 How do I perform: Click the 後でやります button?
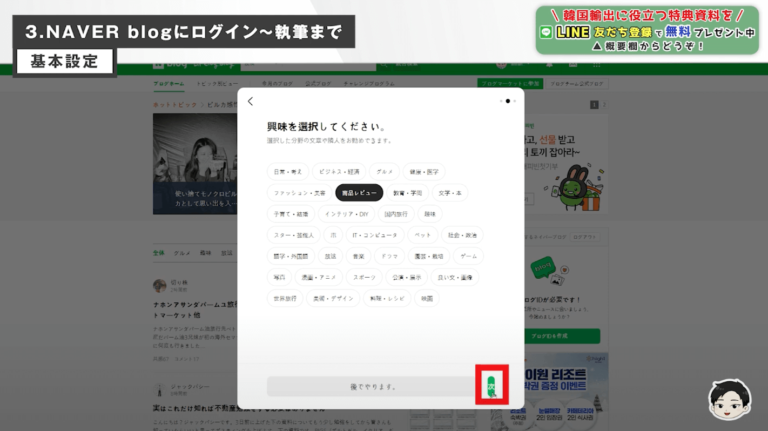pyautogui.click(x=373, y=386)
